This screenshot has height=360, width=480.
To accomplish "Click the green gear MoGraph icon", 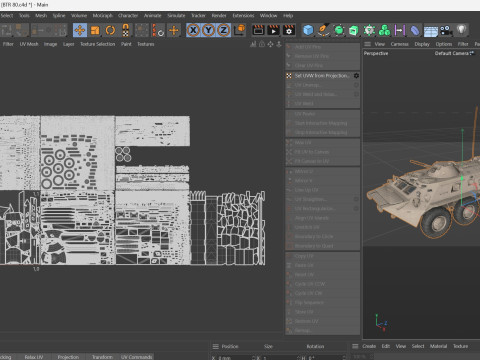I will coord(369,30).
